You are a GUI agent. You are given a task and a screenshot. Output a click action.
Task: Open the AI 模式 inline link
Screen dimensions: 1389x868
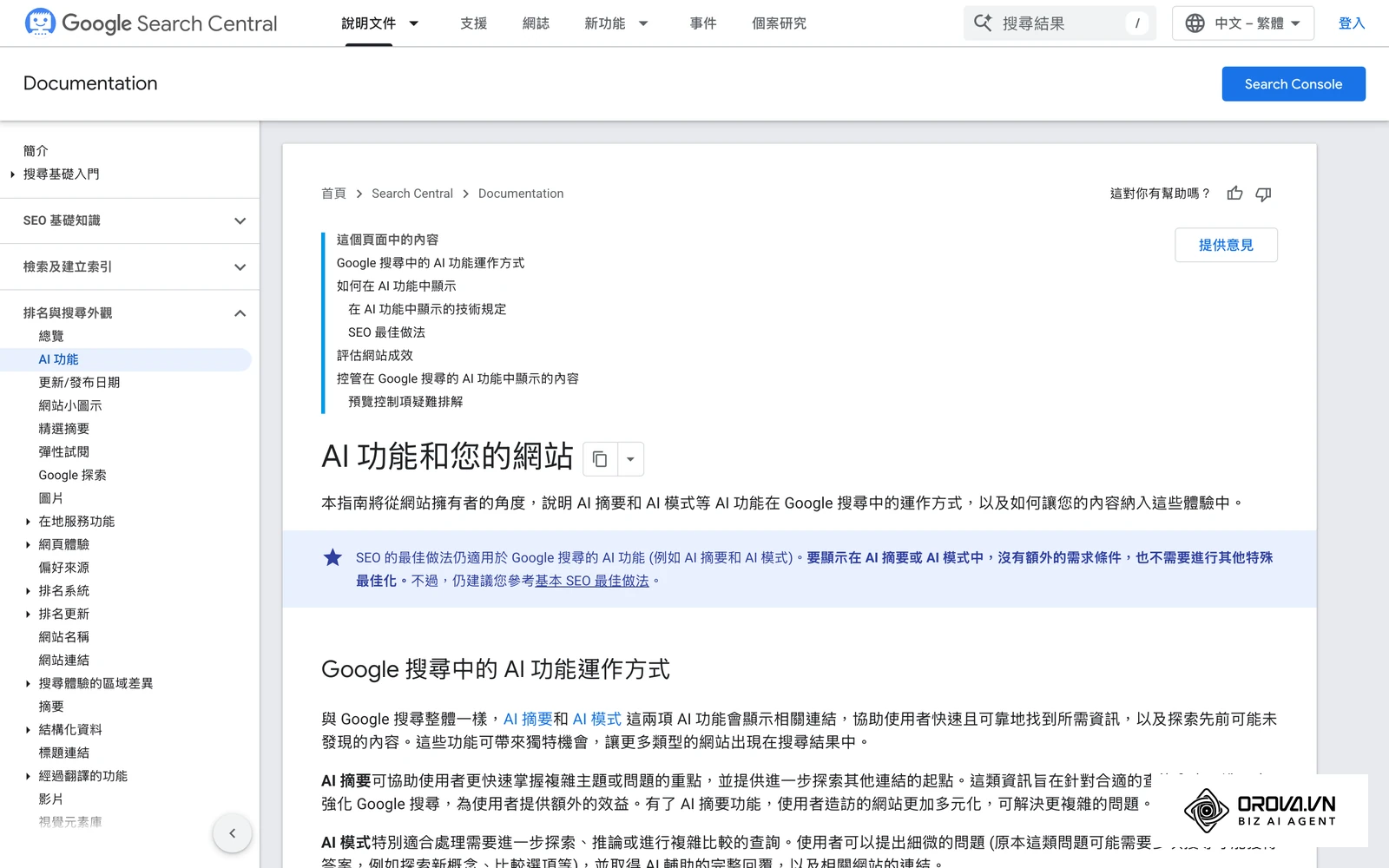[596, 719]
